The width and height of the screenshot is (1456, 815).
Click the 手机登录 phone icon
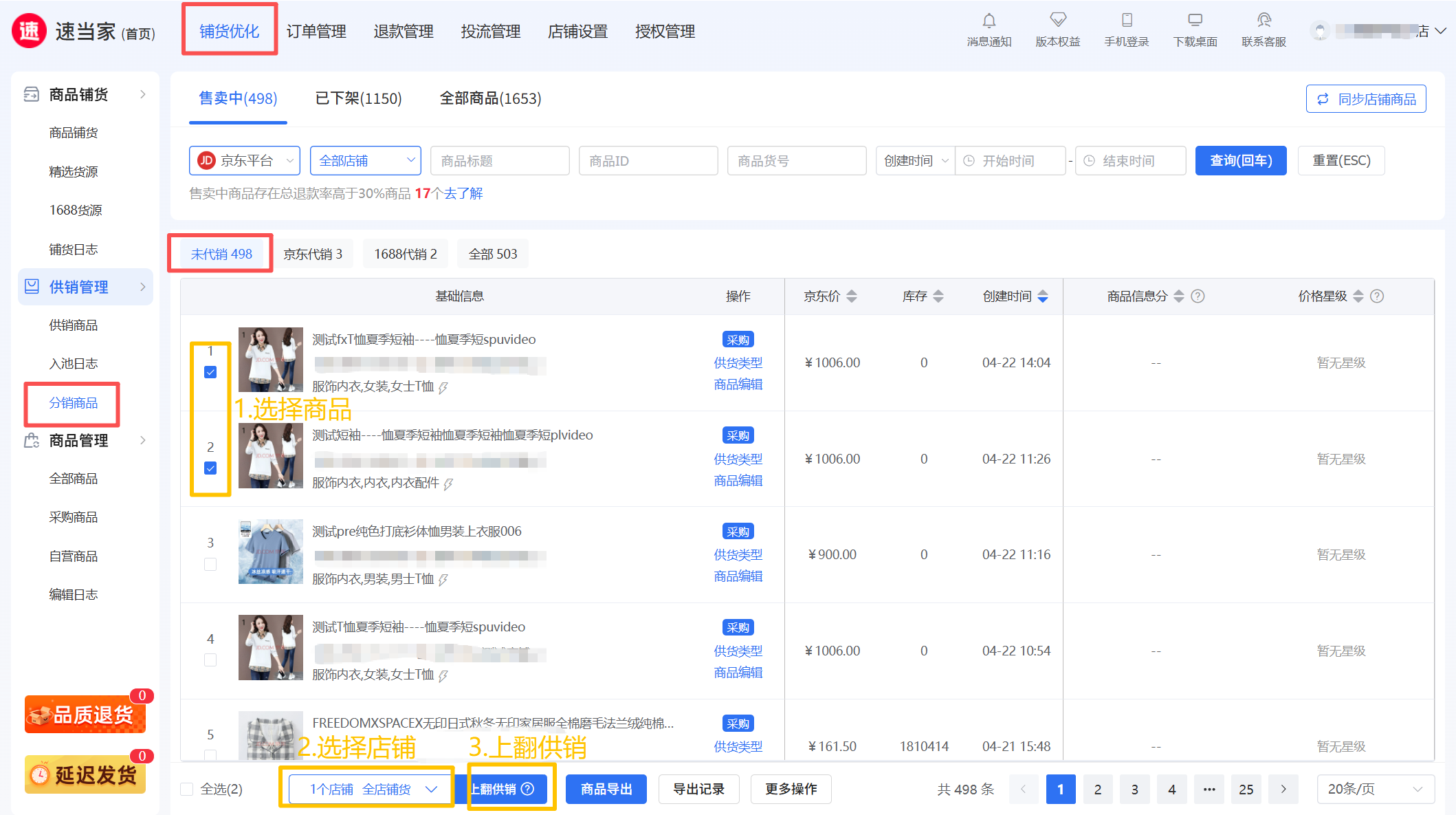(x=1126, y=21)
